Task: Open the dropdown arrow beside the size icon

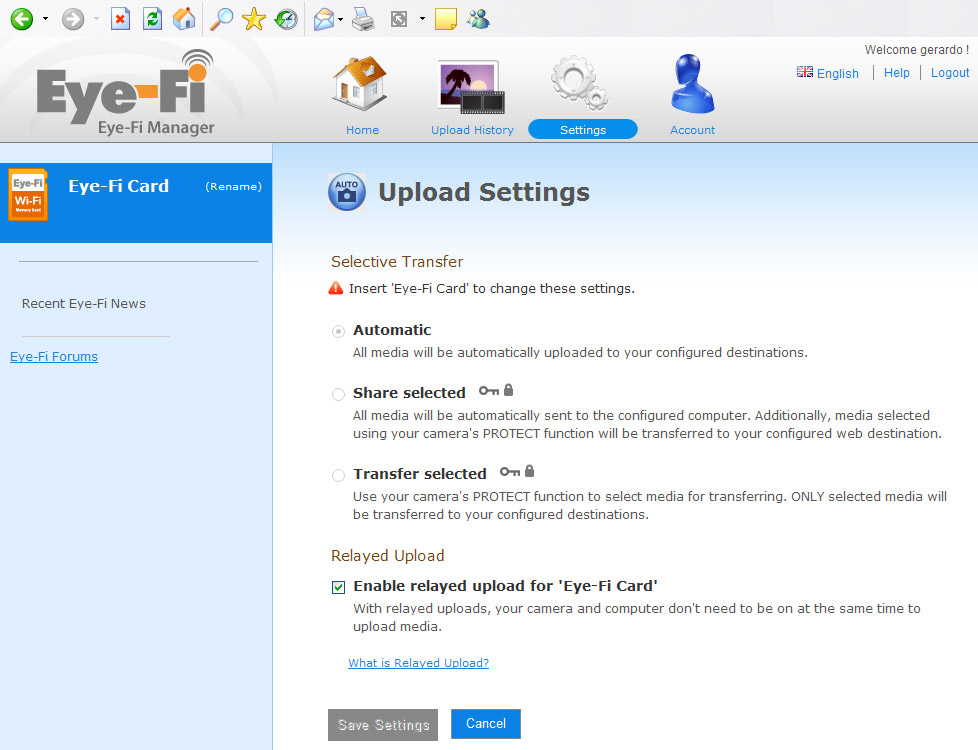Action: [x=422, y=19]
